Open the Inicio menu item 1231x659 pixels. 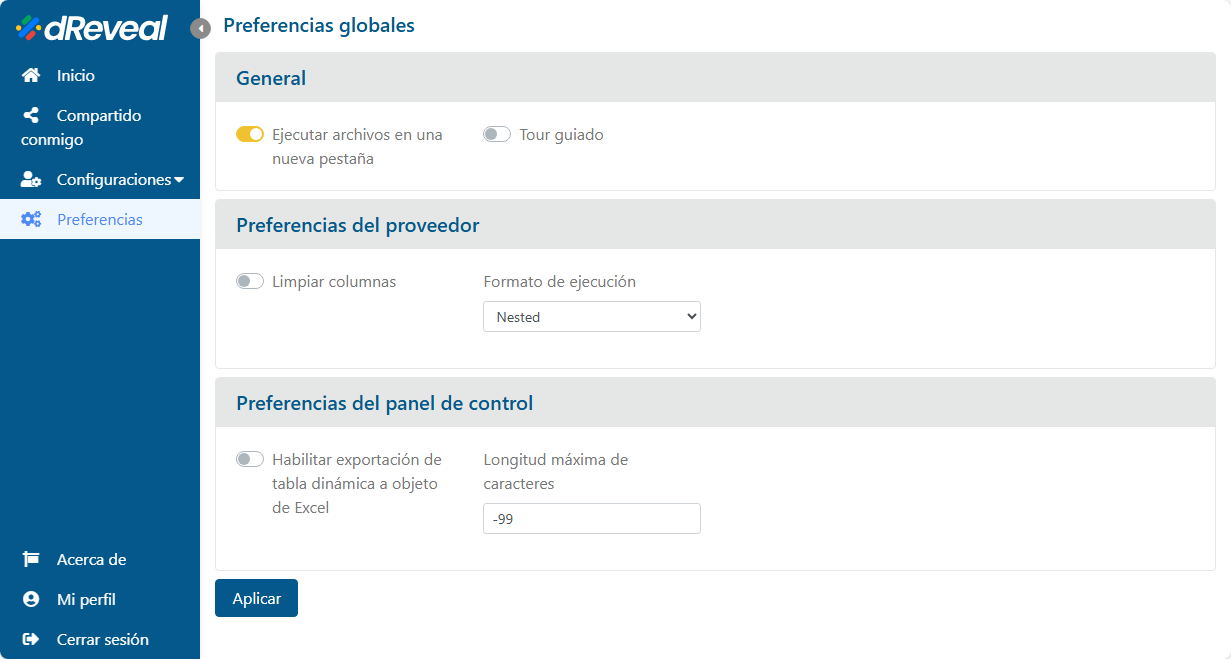76,76
